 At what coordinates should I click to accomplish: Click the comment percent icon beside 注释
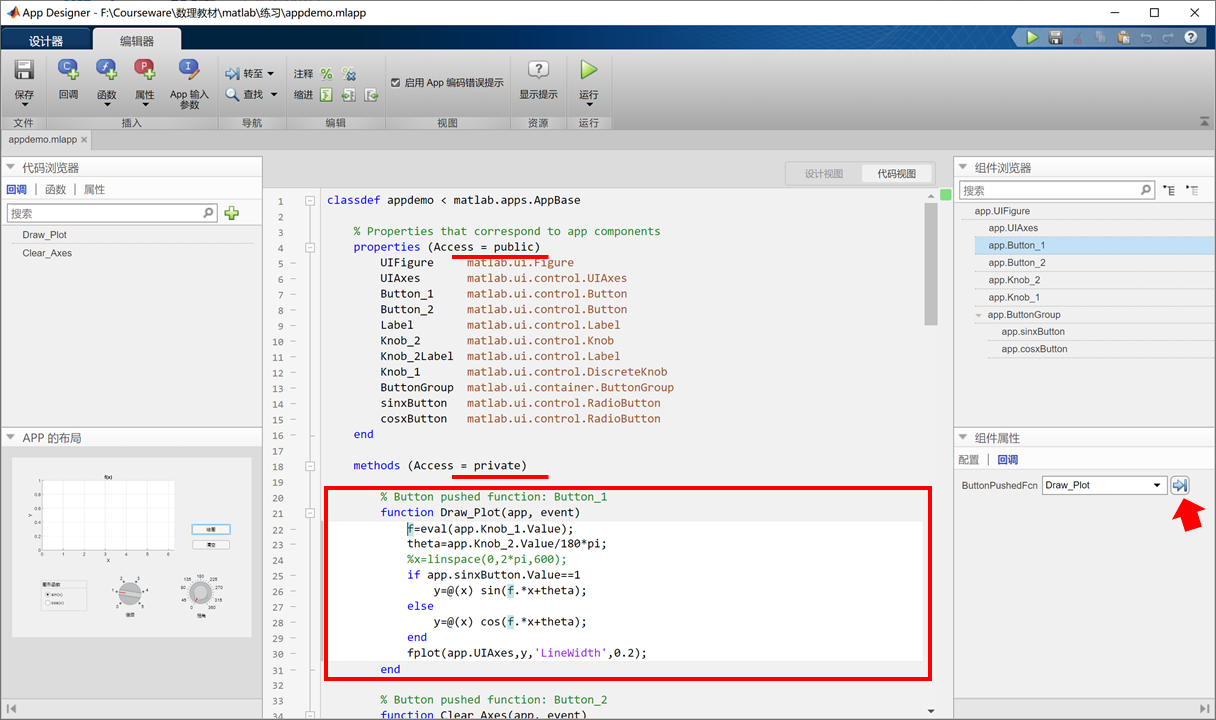click(x=326, y=74)
